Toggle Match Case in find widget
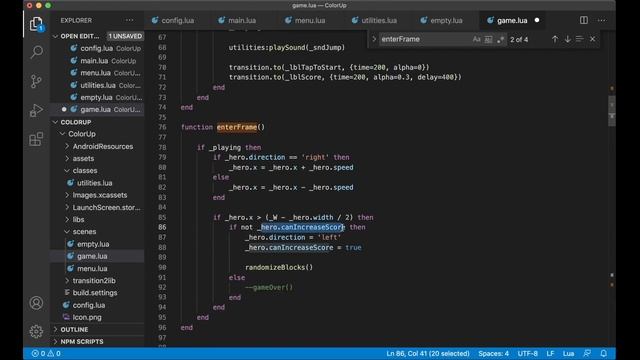Viewport: 640px width, 360px height. click(x=476, y=39)
